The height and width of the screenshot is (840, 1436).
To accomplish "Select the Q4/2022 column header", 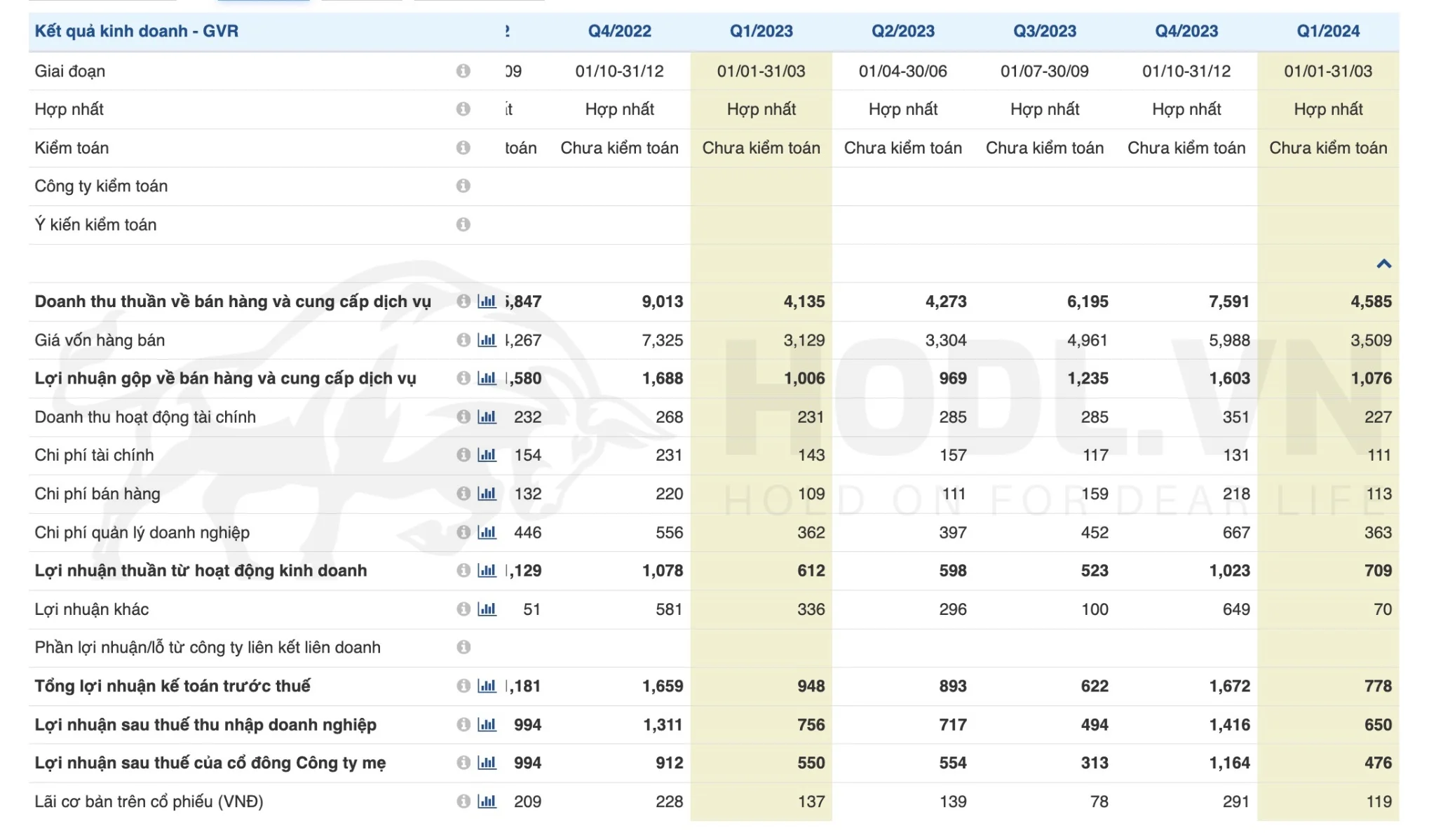I will click(x=619, y=32).
